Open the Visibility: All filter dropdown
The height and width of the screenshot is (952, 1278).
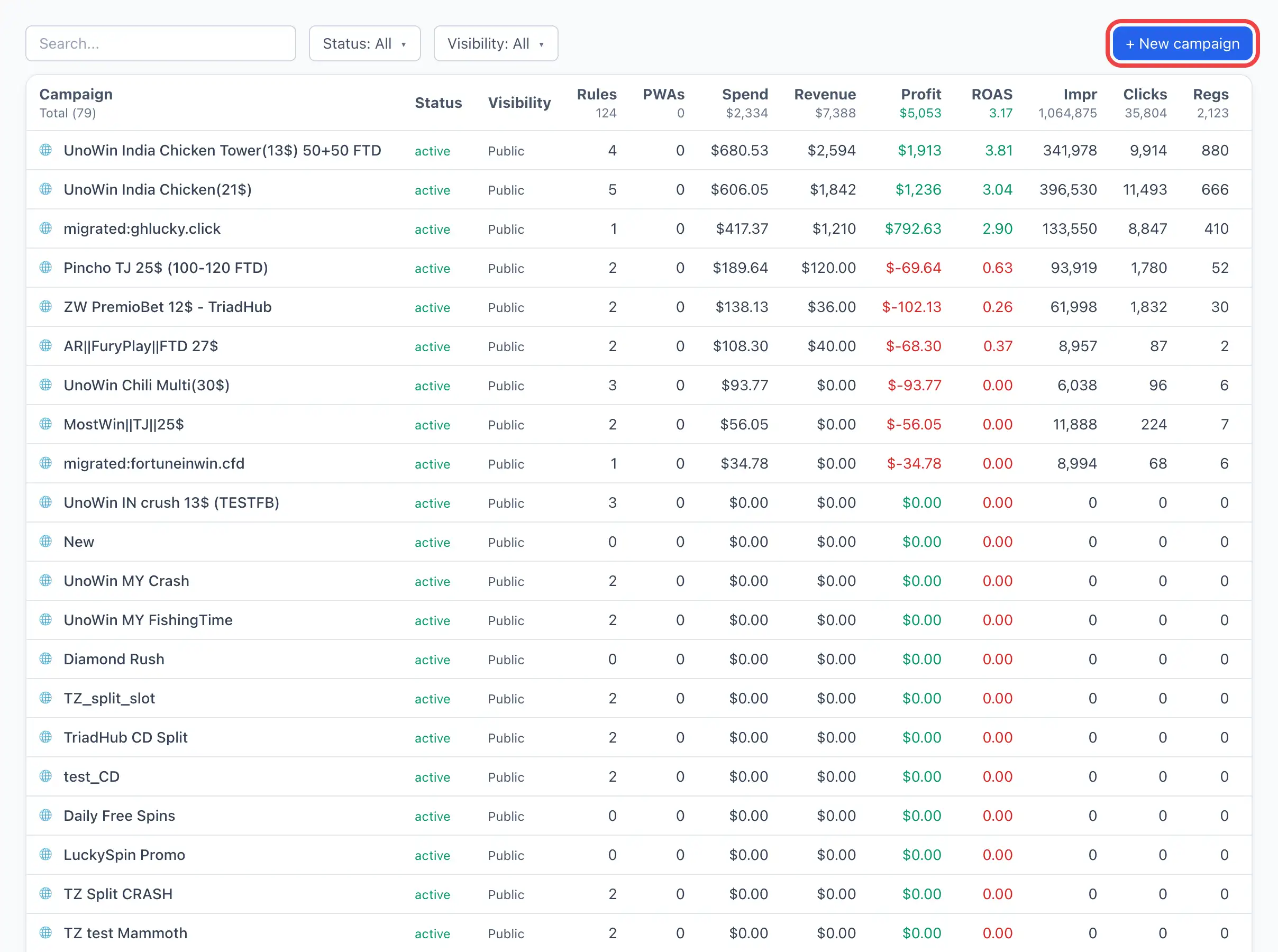496,43
